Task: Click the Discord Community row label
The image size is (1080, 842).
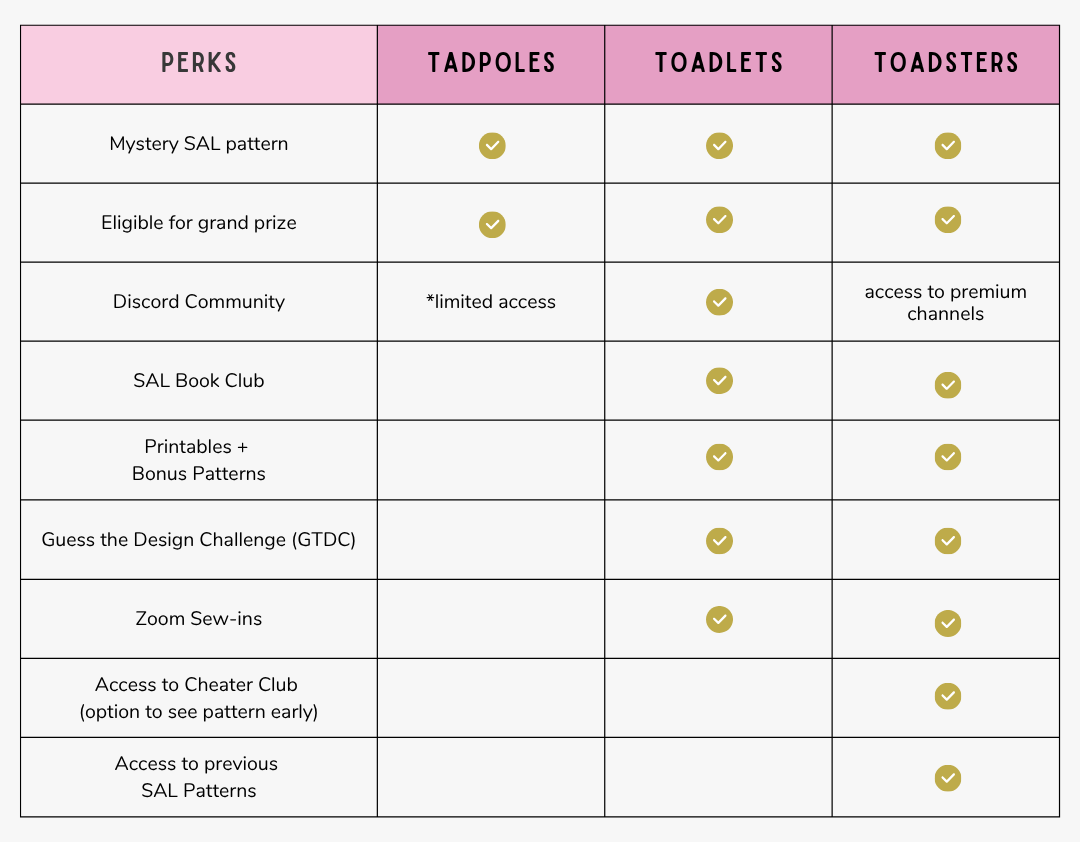Action: point(199,302)
